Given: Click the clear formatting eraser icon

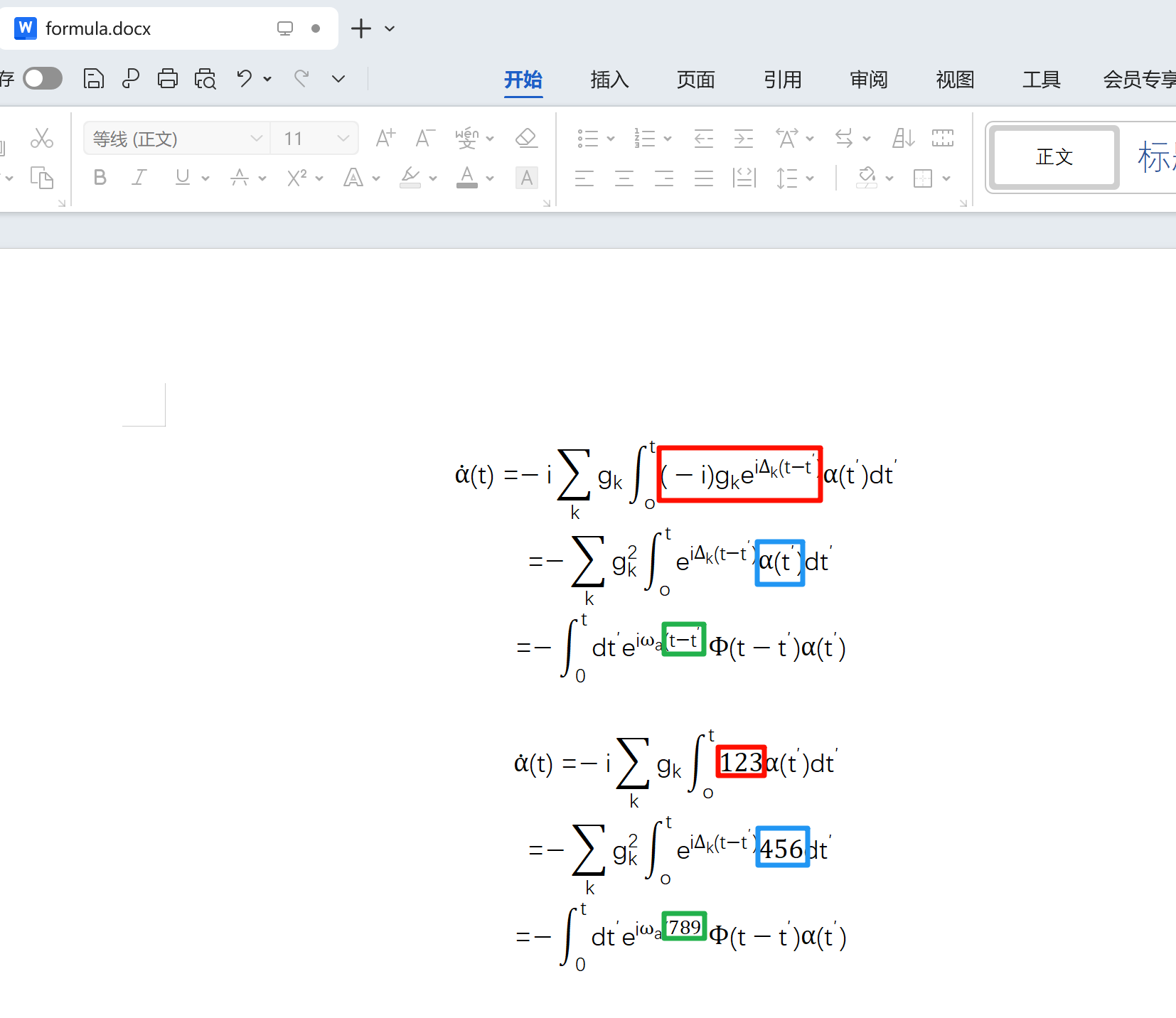Looking at the screenshot, I should point(526,138).
